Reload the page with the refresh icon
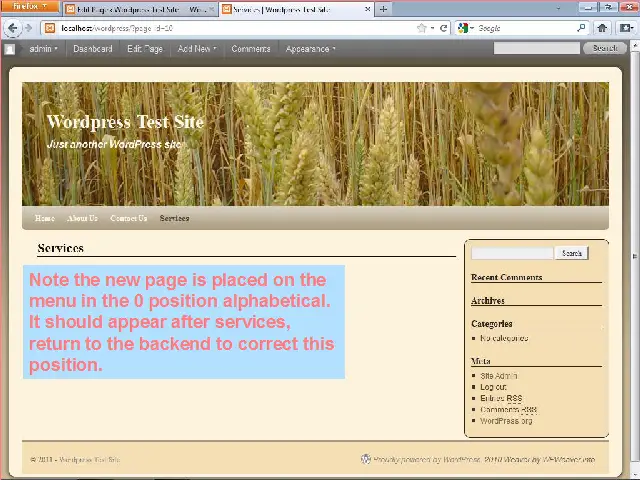640x480 pixels. coord(444,28)
